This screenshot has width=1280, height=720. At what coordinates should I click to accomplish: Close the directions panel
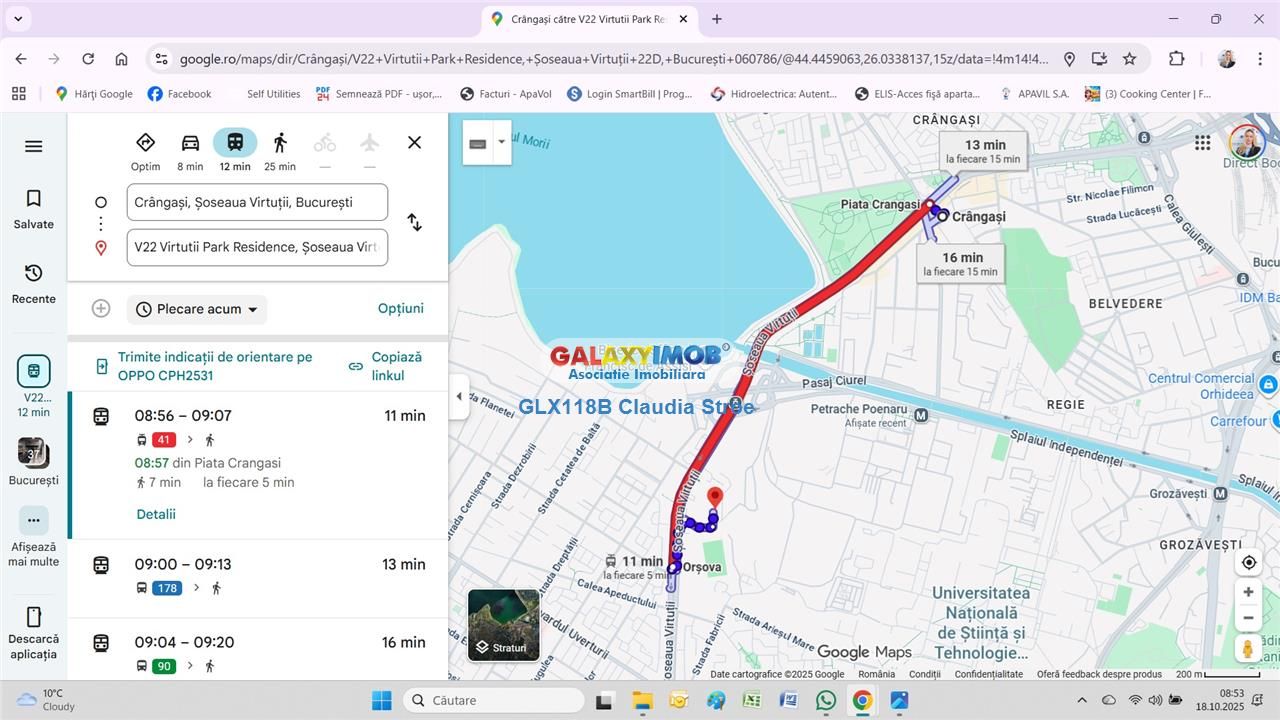point(414,143)
